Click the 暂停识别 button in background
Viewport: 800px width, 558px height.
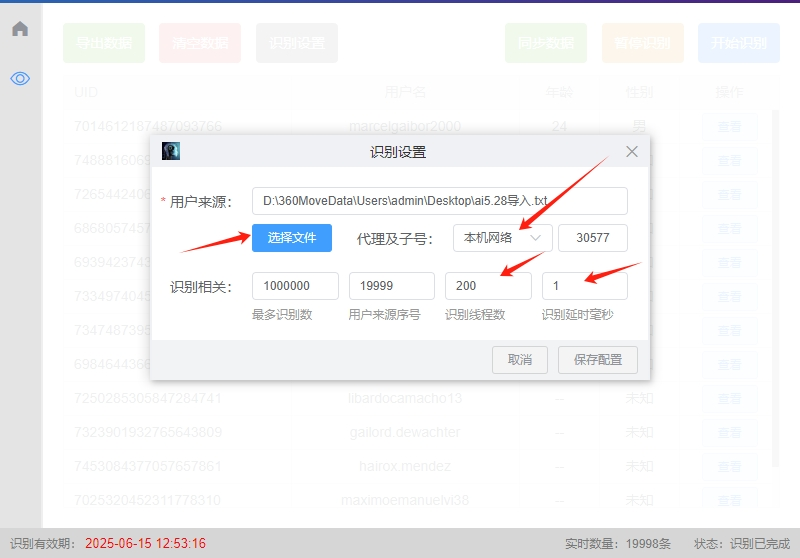point(643,43)
